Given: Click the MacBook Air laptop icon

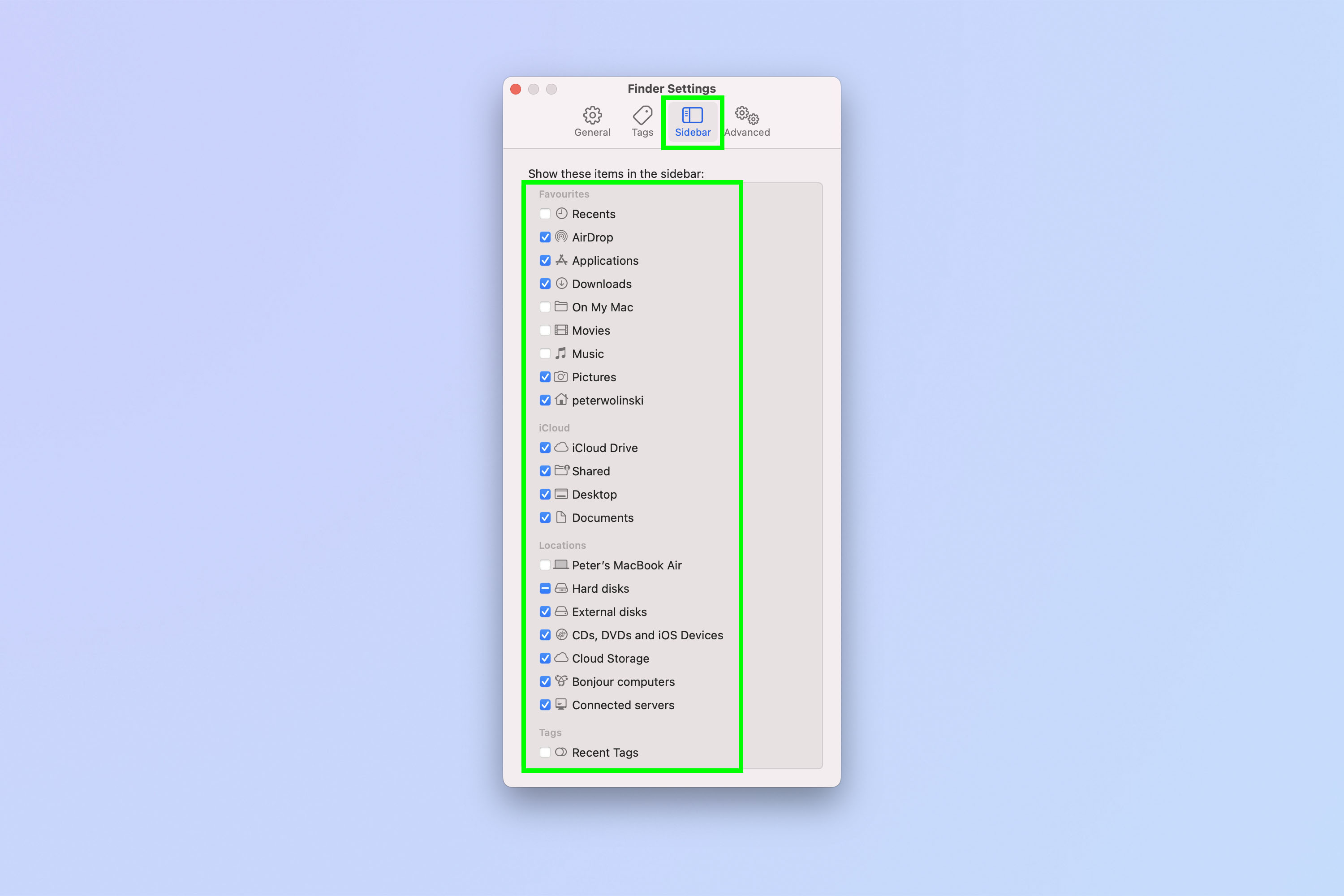Looking at the screenshot, I should point(561,564).
